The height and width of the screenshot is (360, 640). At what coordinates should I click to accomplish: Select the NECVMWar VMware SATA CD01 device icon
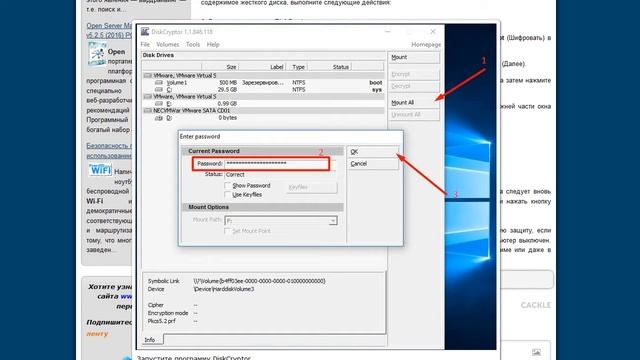click(x=148, y=111)
